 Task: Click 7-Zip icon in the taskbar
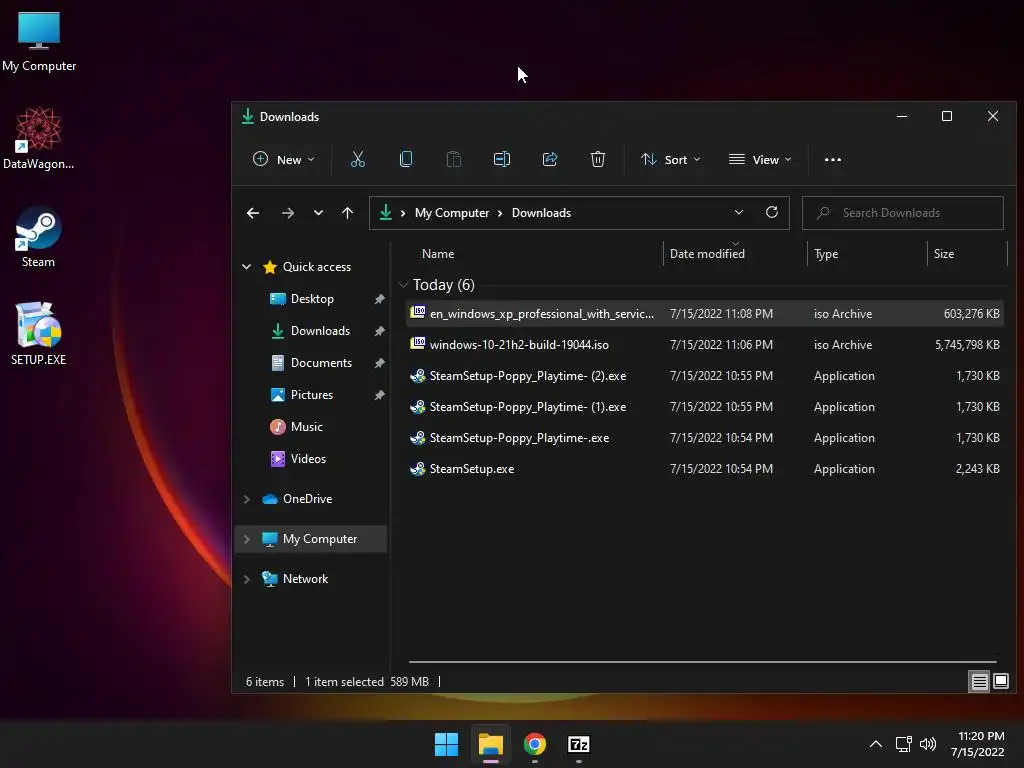pos(579,744)
